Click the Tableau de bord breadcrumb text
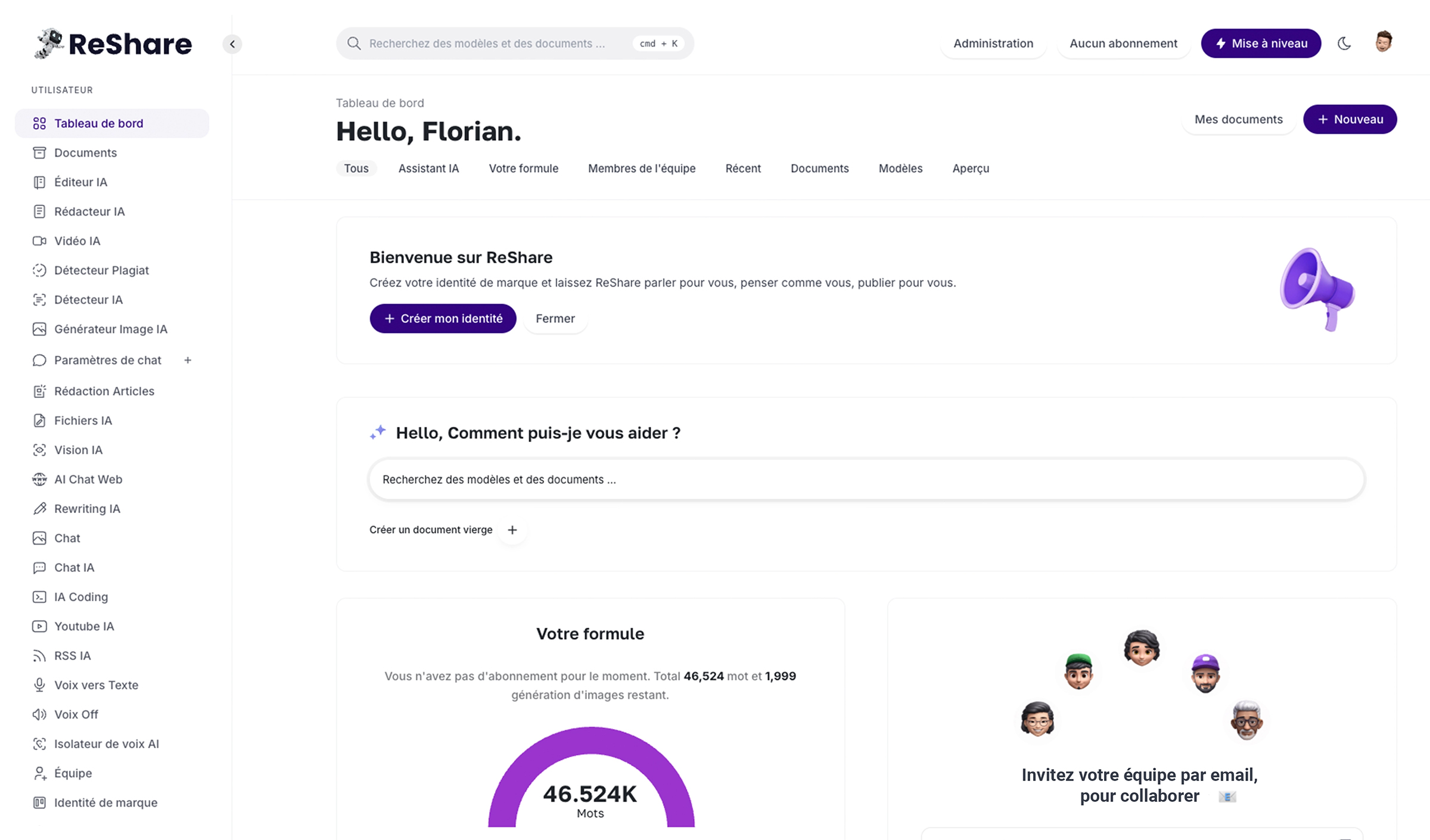1430x840 pixels. pos(380,103)
